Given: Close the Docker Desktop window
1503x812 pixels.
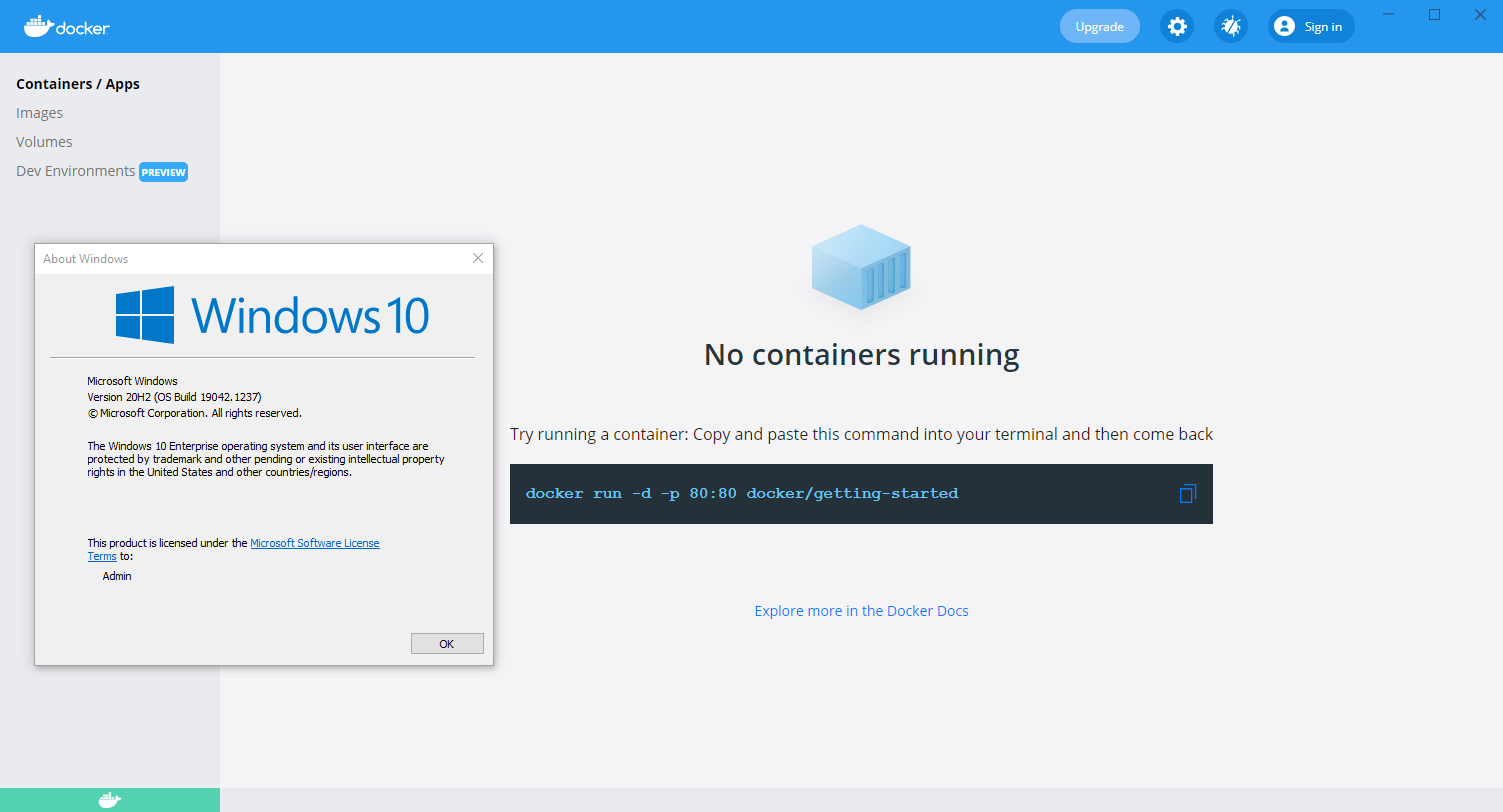Looking at the screenshot, I should point(1480,14).
